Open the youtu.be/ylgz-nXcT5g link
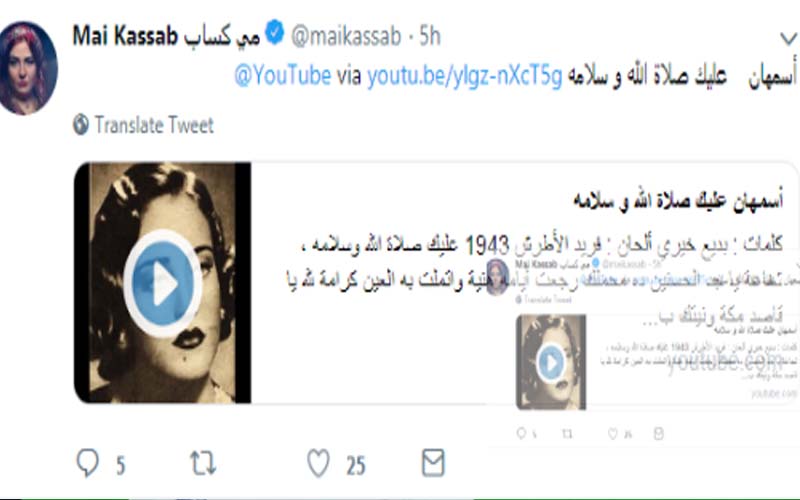 point(464,76)
